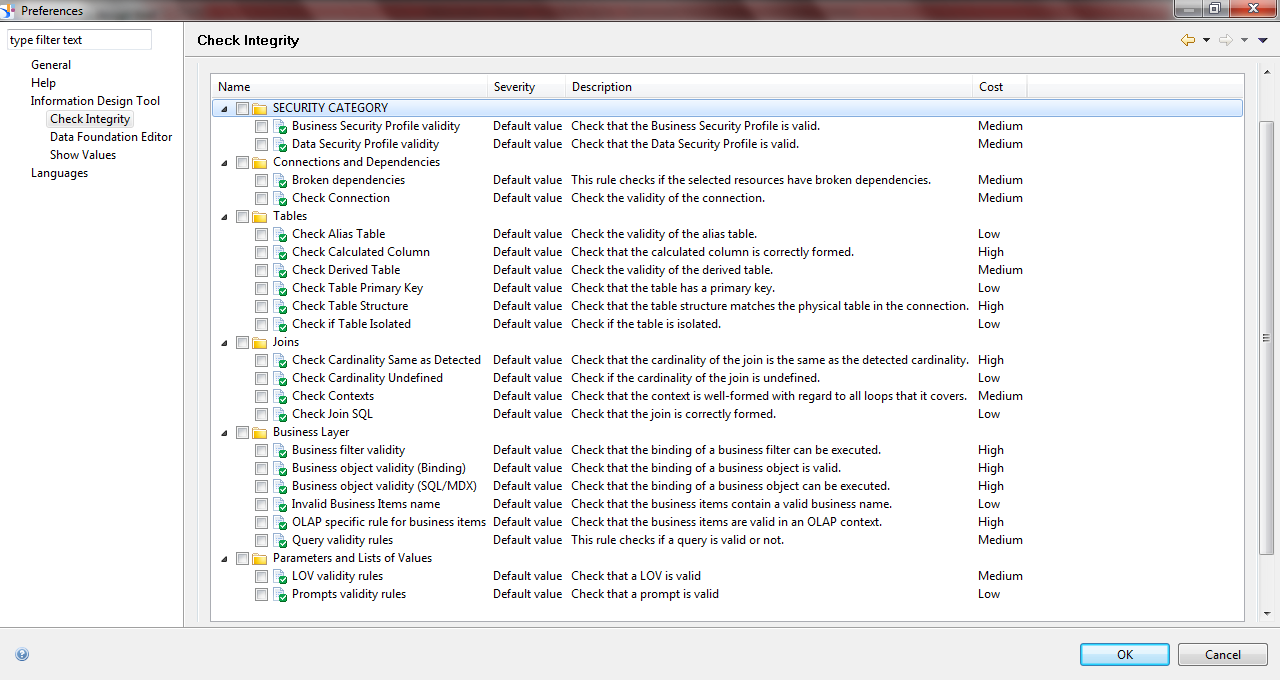Click the Check Alias Table rule icon
Image resolution: width=1280 pixels, height=680 pixels.
(x=280, y=234)
